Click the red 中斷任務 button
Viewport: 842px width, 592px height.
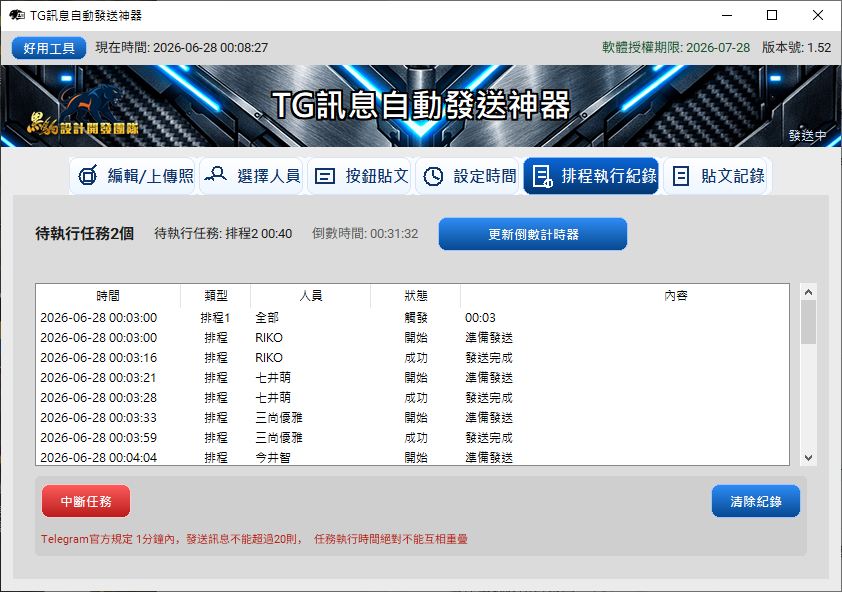(x=86, y=501)
